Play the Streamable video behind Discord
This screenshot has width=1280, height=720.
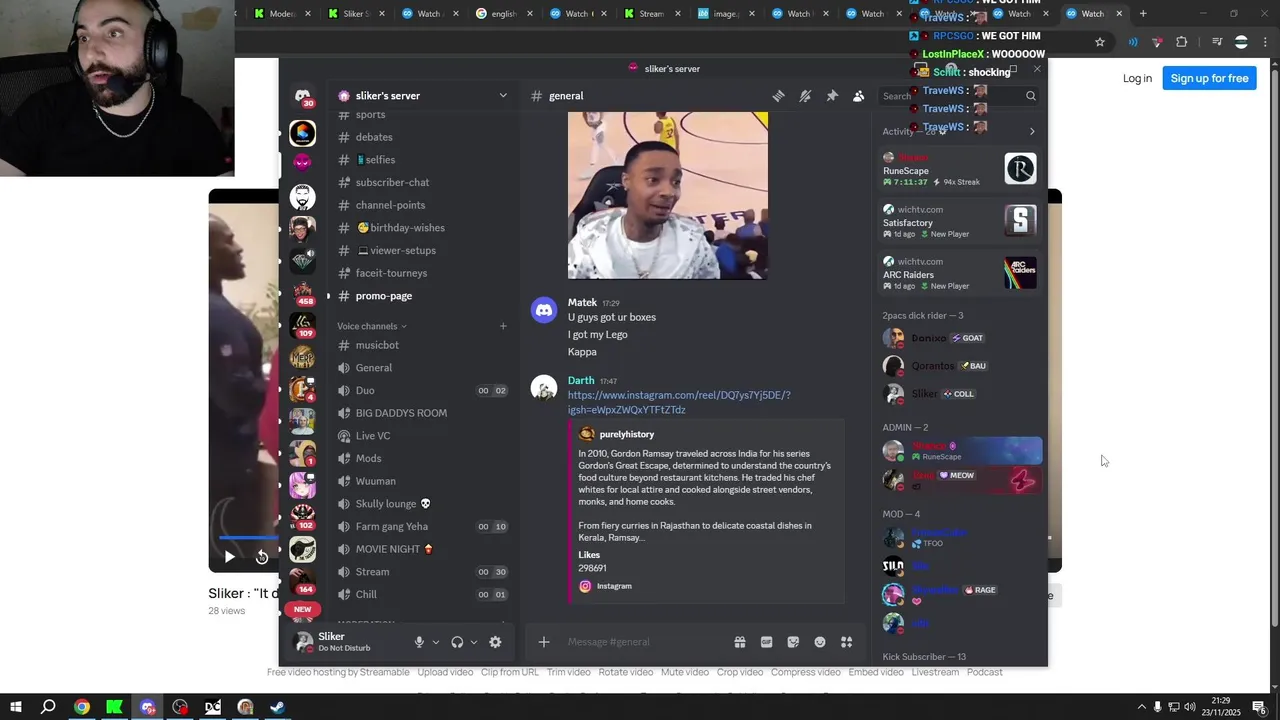pyautogui.click(x=229, y=557)
